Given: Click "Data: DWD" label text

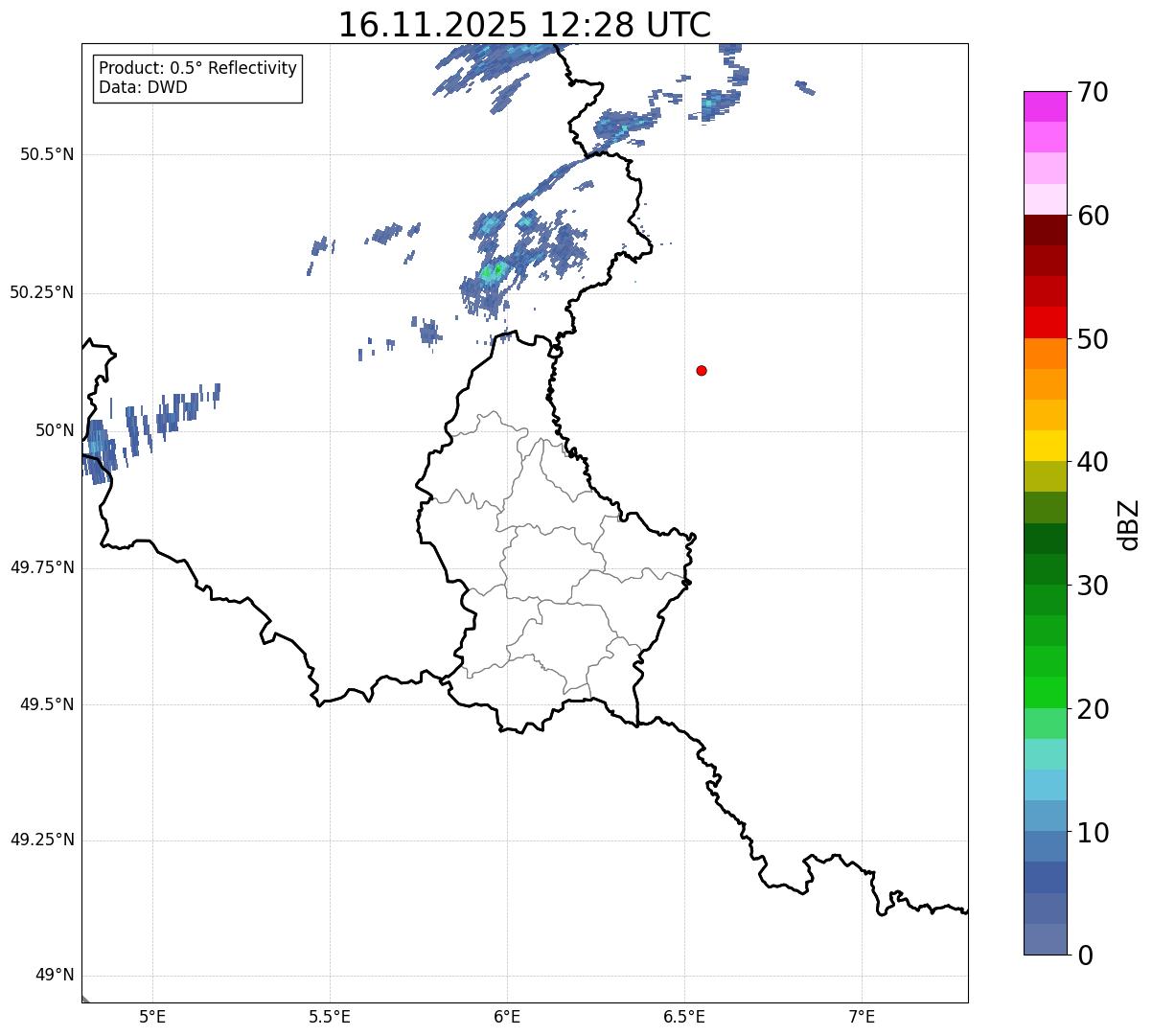Looking at the screenshot, I should pos(144,87).
